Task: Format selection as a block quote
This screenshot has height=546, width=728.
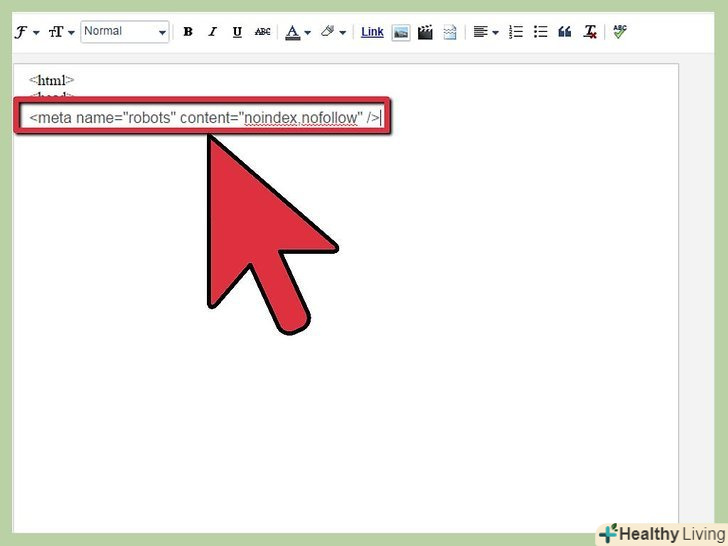Action: pyautogui.click(x=565, y=32)
